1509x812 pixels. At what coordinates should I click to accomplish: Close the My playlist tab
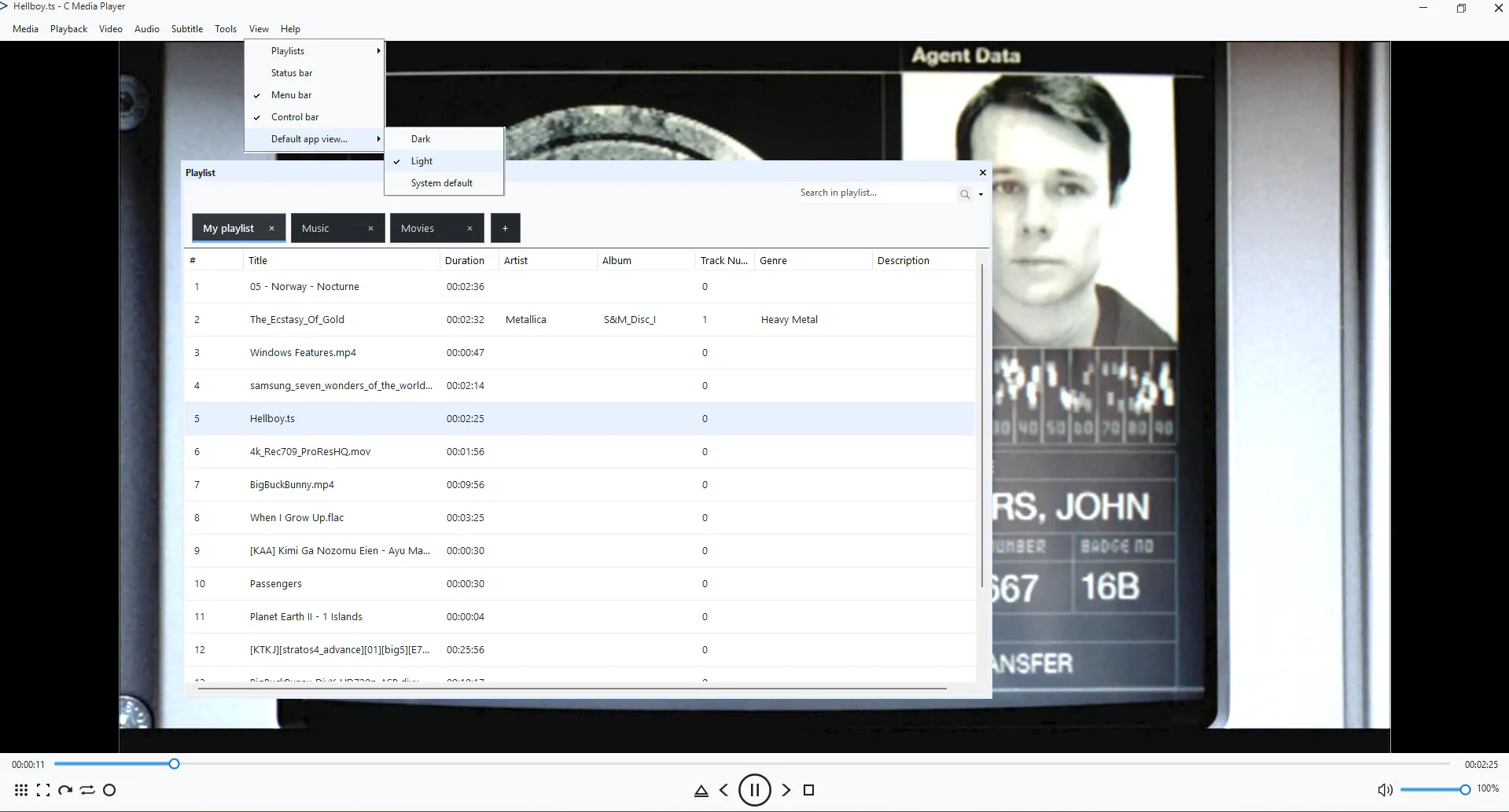(272, 229)
